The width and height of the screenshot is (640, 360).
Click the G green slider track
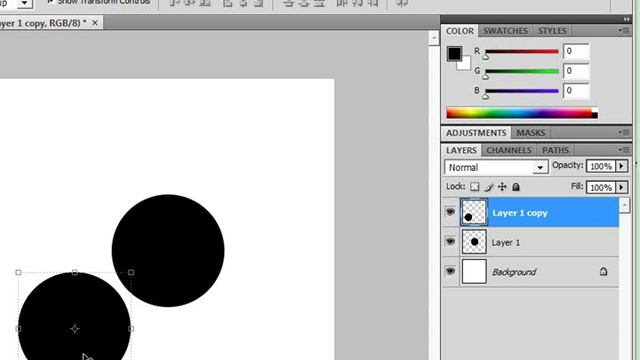click(x=522, y=71)
